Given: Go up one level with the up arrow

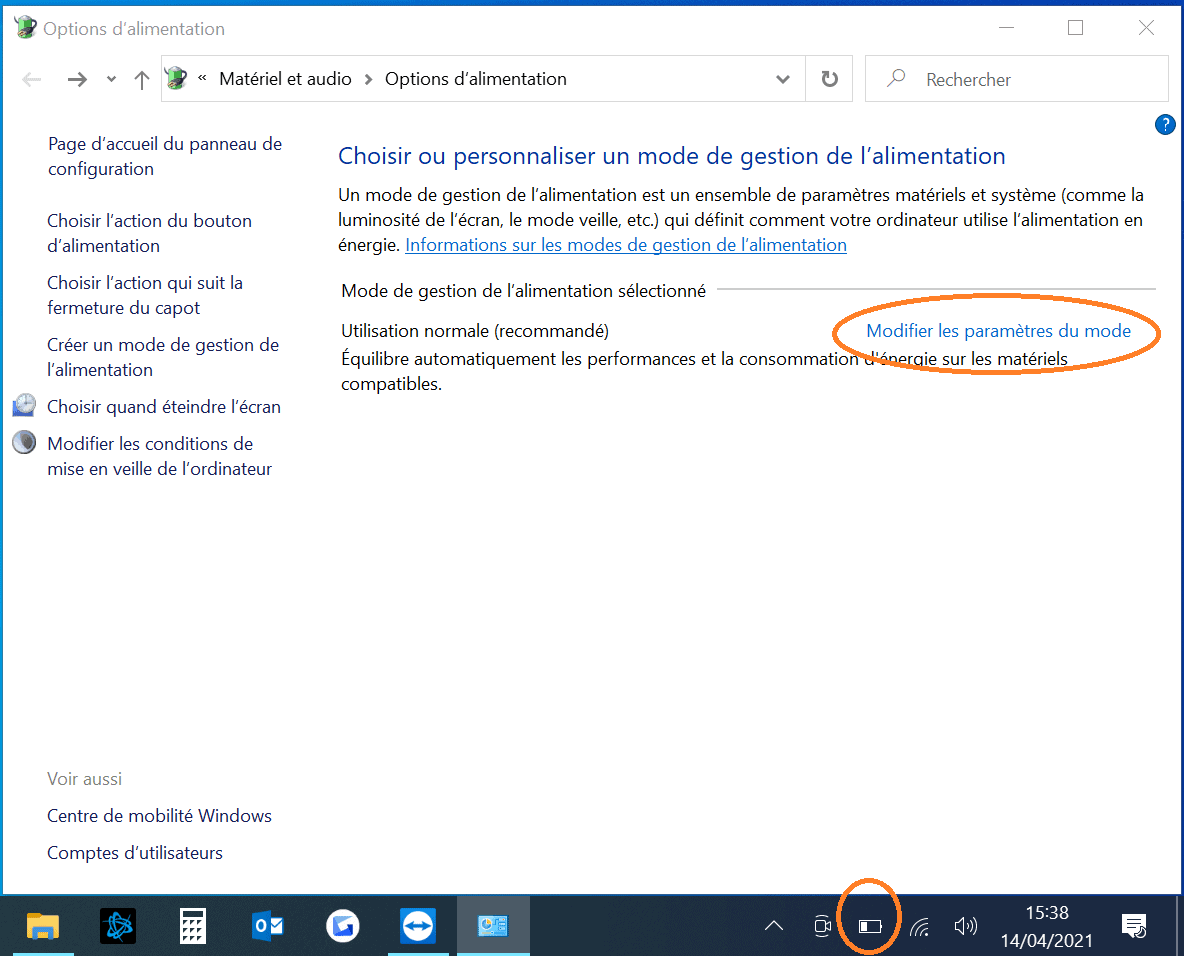Looking at the screenshot, I should 142,79.
